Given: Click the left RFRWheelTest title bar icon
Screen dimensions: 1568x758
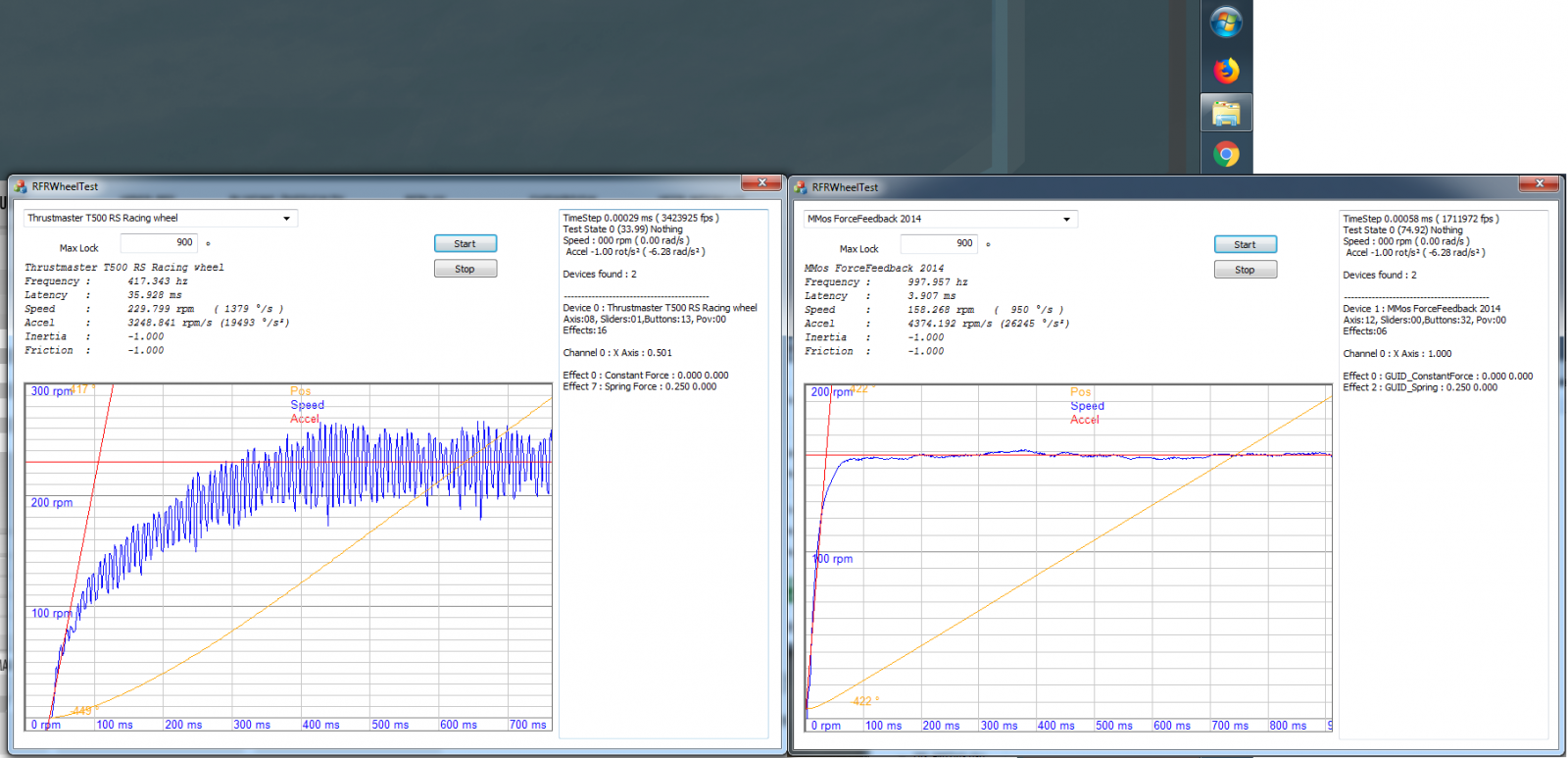Looking at the screenshot, I should pos(21,186).
